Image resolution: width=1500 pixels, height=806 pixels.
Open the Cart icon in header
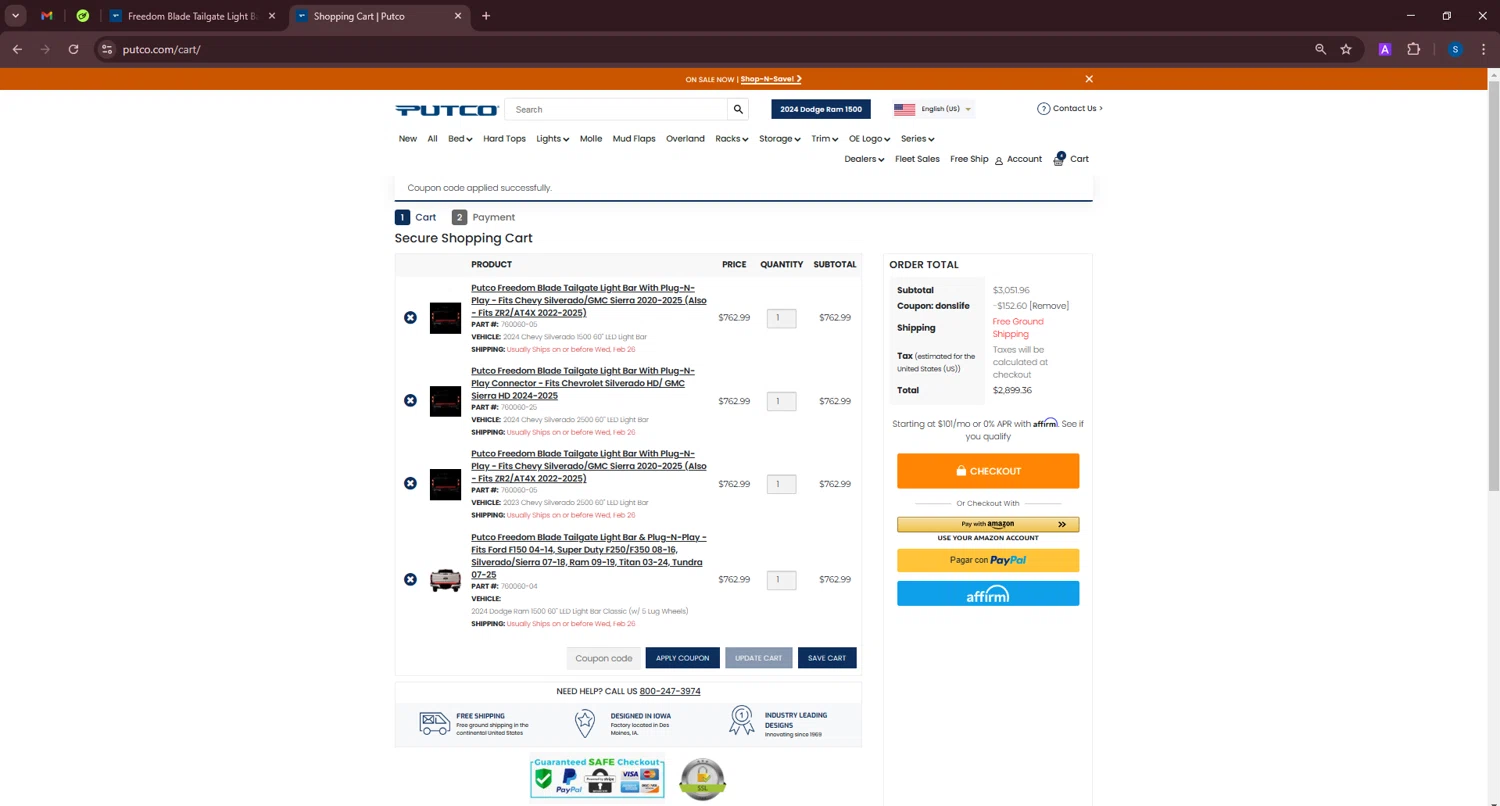1071,159
